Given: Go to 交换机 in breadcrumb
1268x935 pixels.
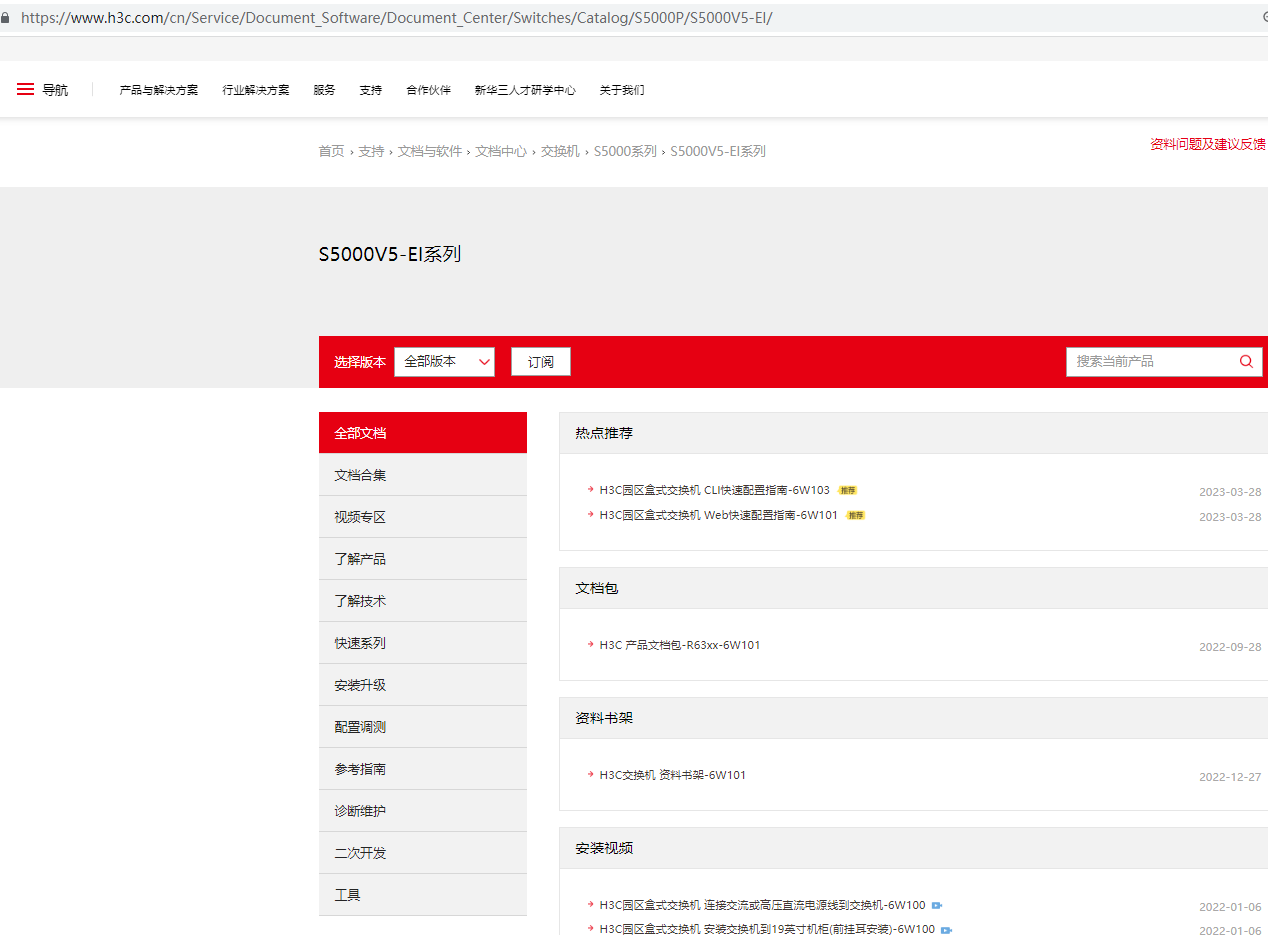Looking at the screenshot, I should pyautogui.click(x=560, y=151).
